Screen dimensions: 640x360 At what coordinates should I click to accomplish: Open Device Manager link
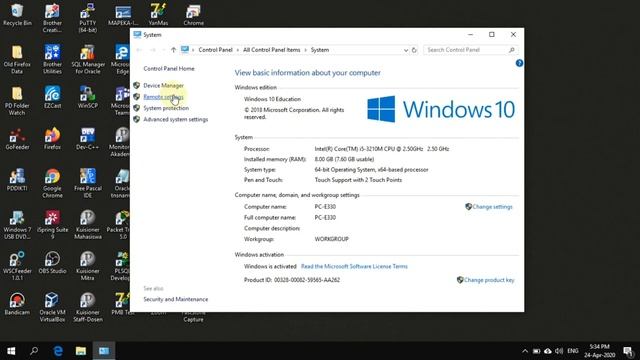[x=163, y=85]
